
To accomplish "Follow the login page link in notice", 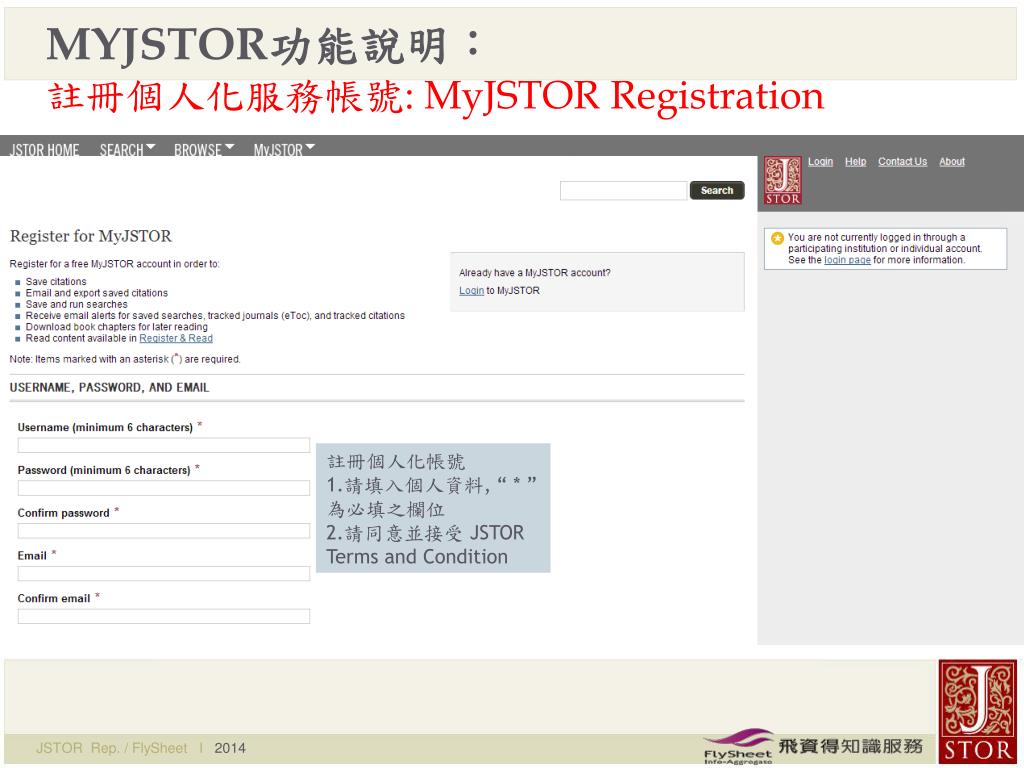I will pos(847,260).
